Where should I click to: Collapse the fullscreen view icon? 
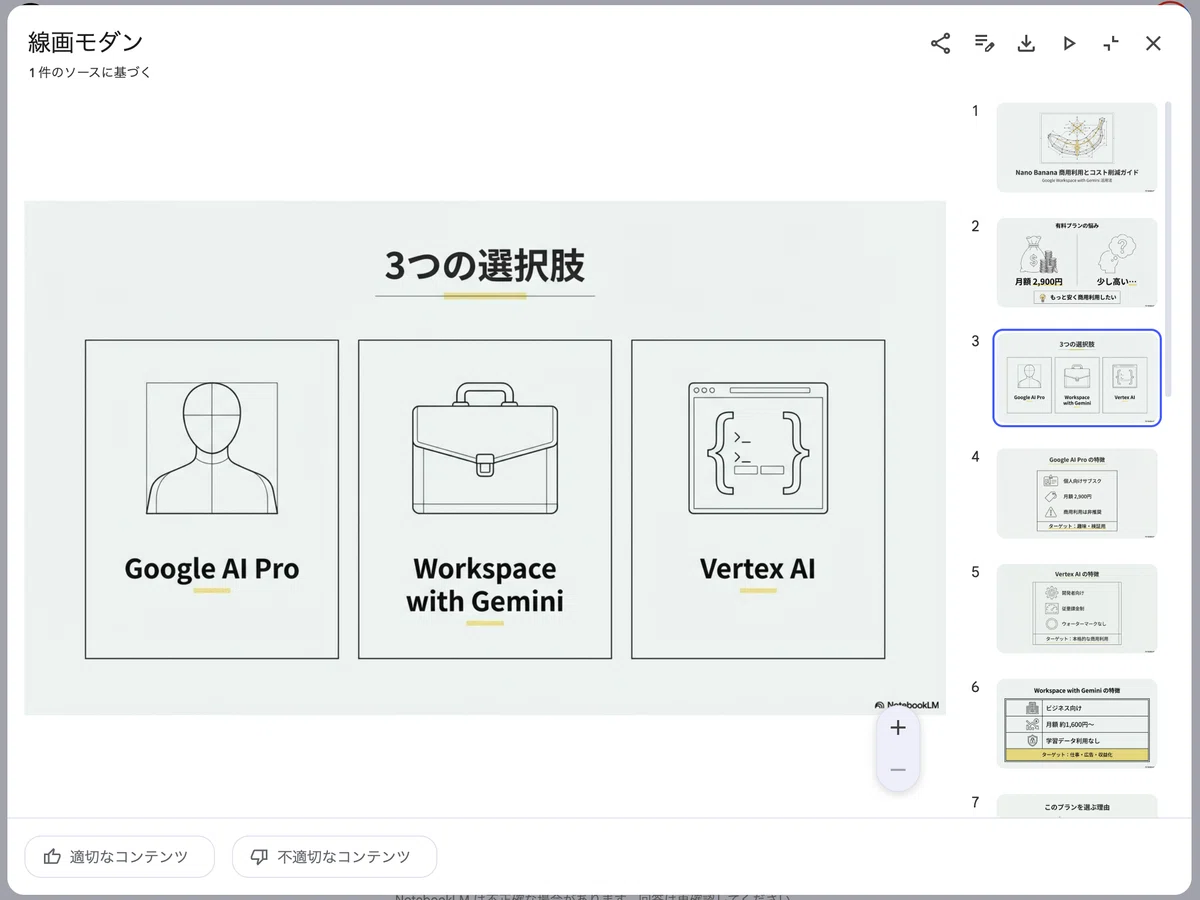coord(1111,43)
